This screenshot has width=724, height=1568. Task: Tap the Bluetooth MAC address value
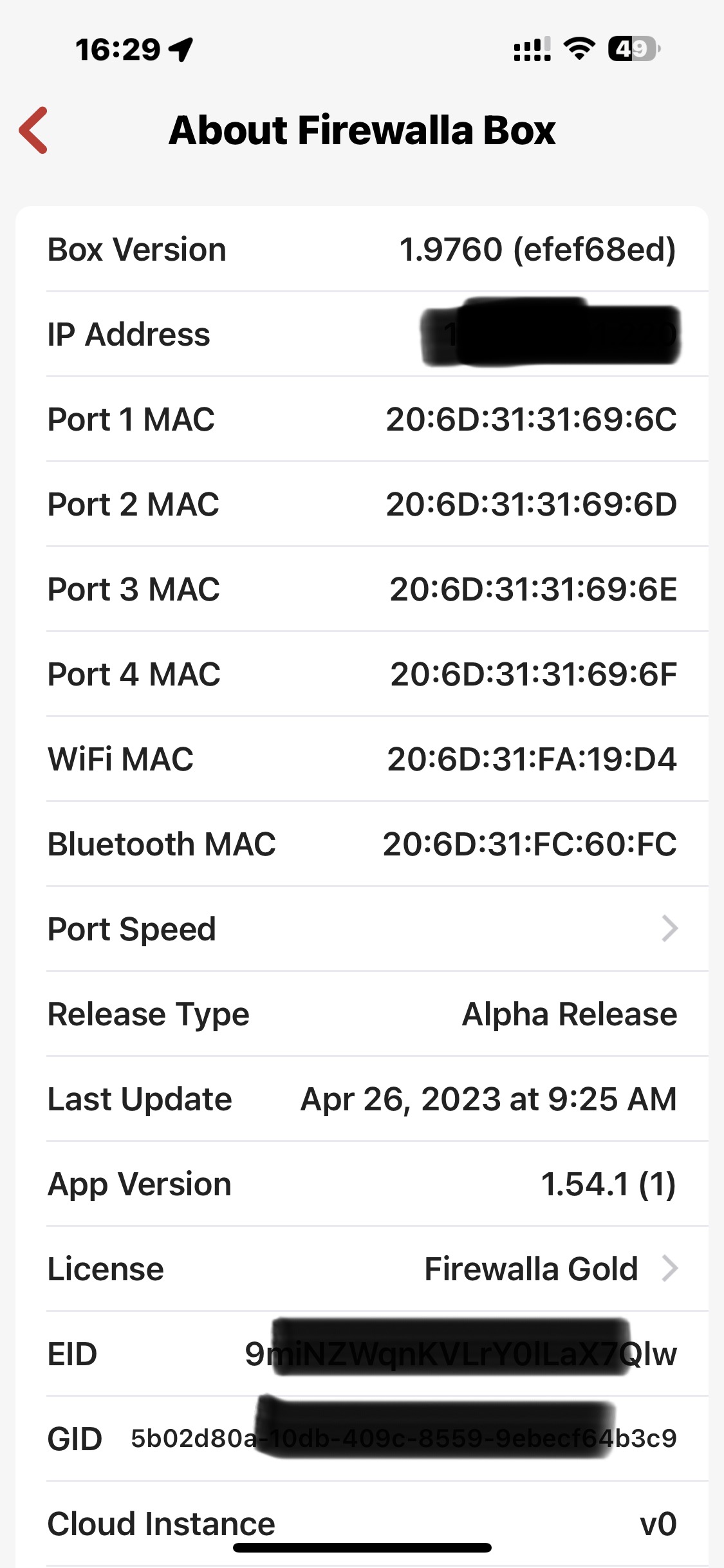click(530, 844)
